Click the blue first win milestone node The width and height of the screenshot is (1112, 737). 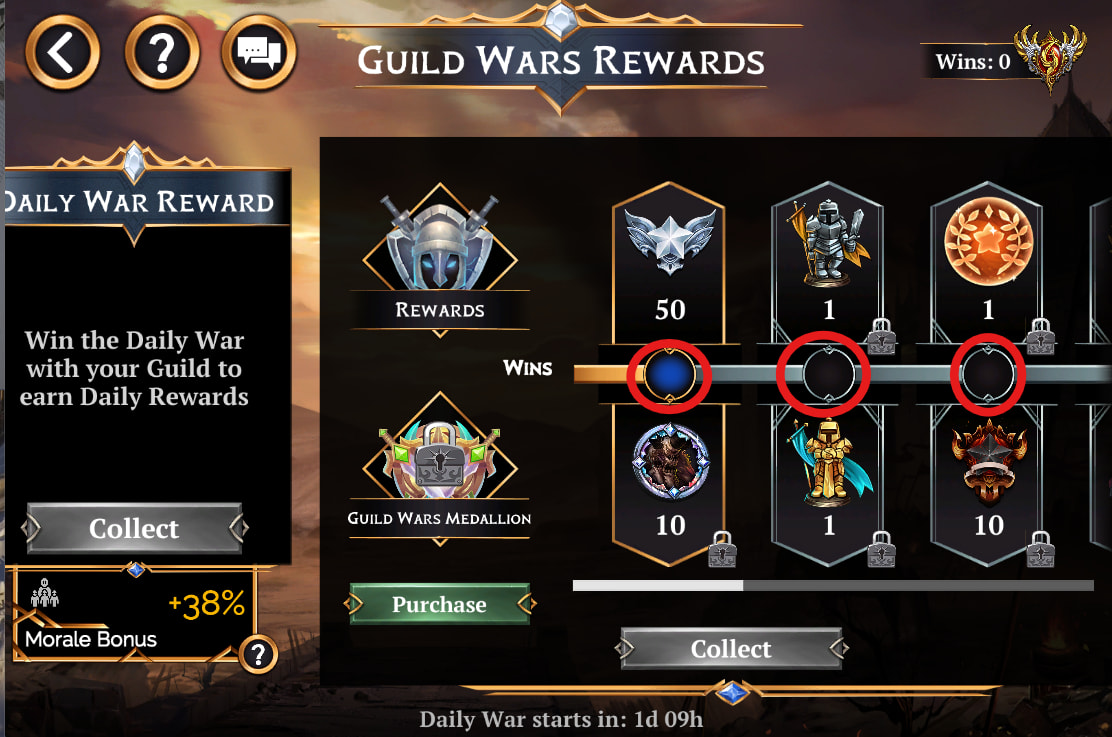(669, 374)
